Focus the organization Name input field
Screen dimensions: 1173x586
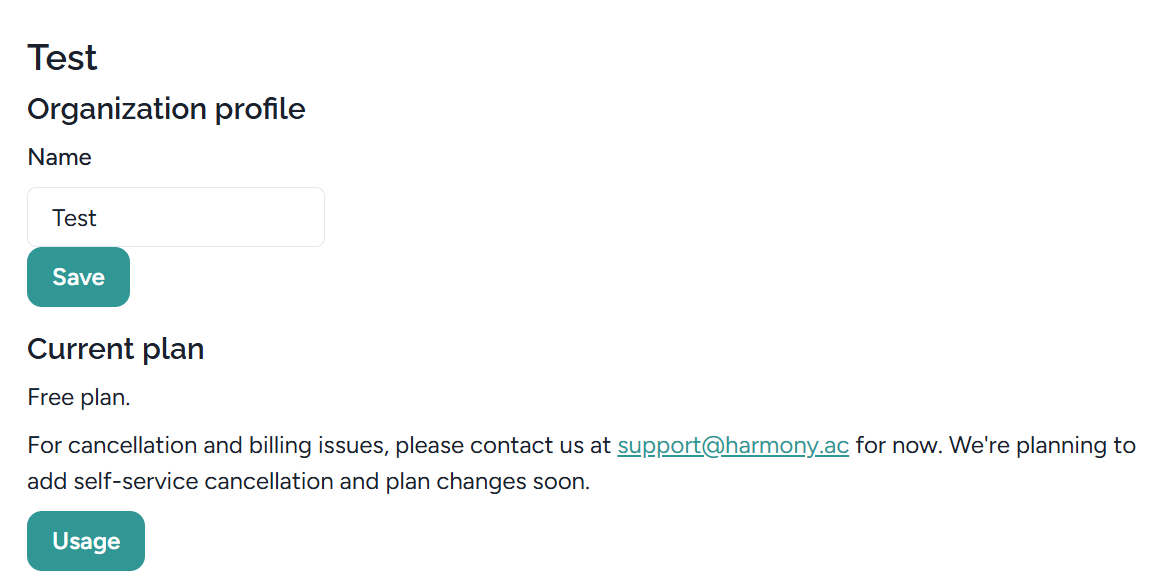(176, 217)
